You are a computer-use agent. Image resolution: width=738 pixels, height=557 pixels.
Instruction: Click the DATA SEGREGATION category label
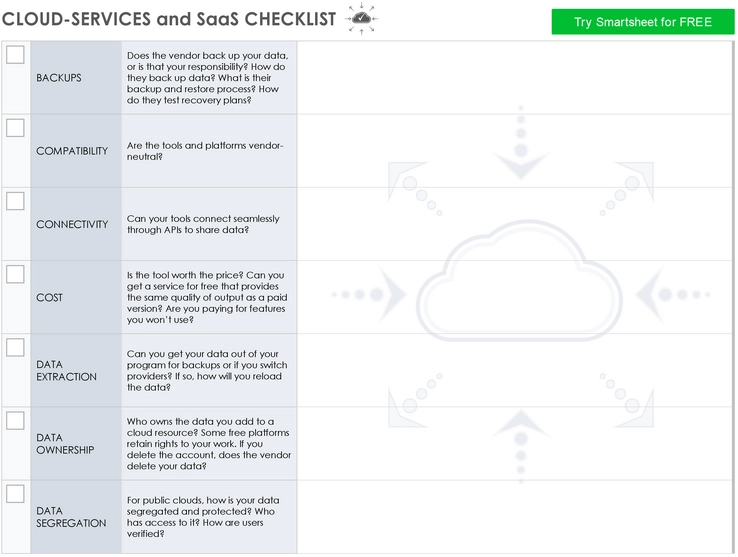(x=71, y=517)
